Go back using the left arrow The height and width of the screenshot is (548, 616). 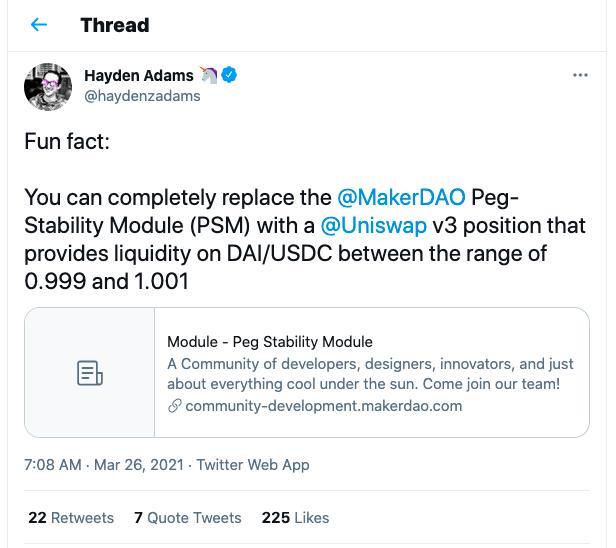[x=39, y=25]
